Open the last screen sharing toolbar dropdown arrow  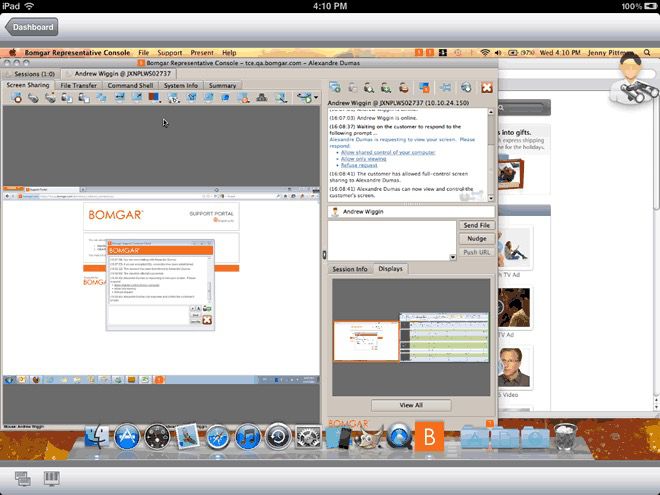316,98
